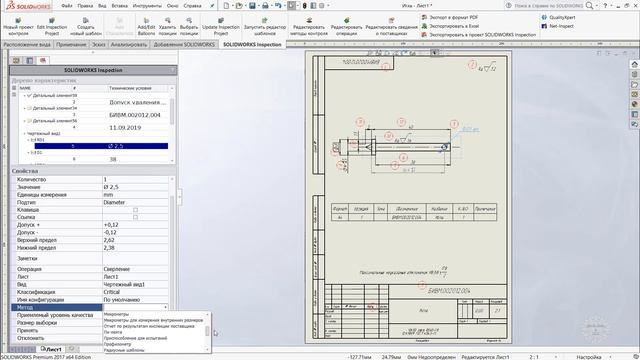Click the Заметки value field
This screenshot has width=640, height=360.
135,258
